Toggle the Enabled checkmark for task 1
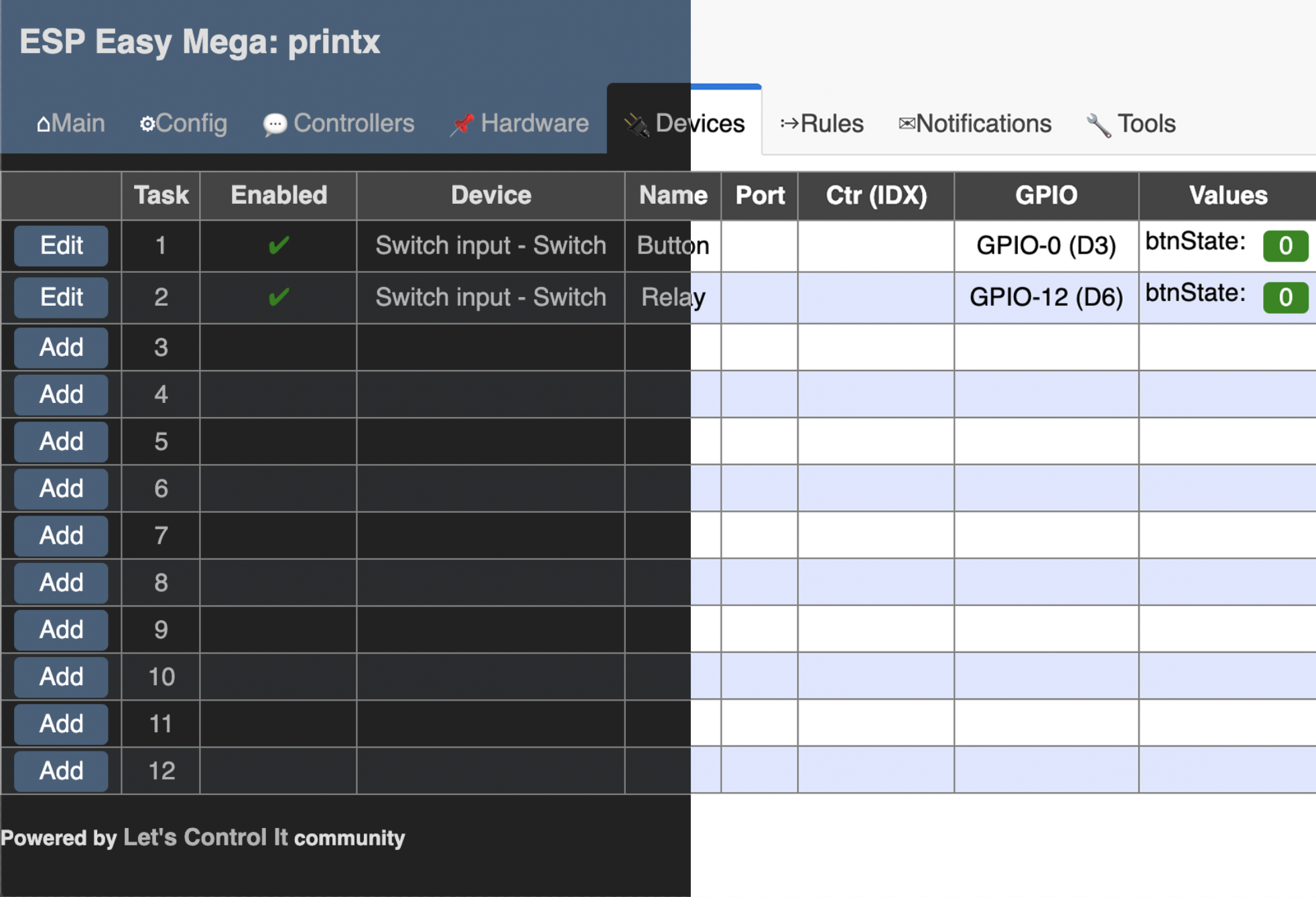Image resolution: width=1316 pixels, height=897 pixels. 277,245
